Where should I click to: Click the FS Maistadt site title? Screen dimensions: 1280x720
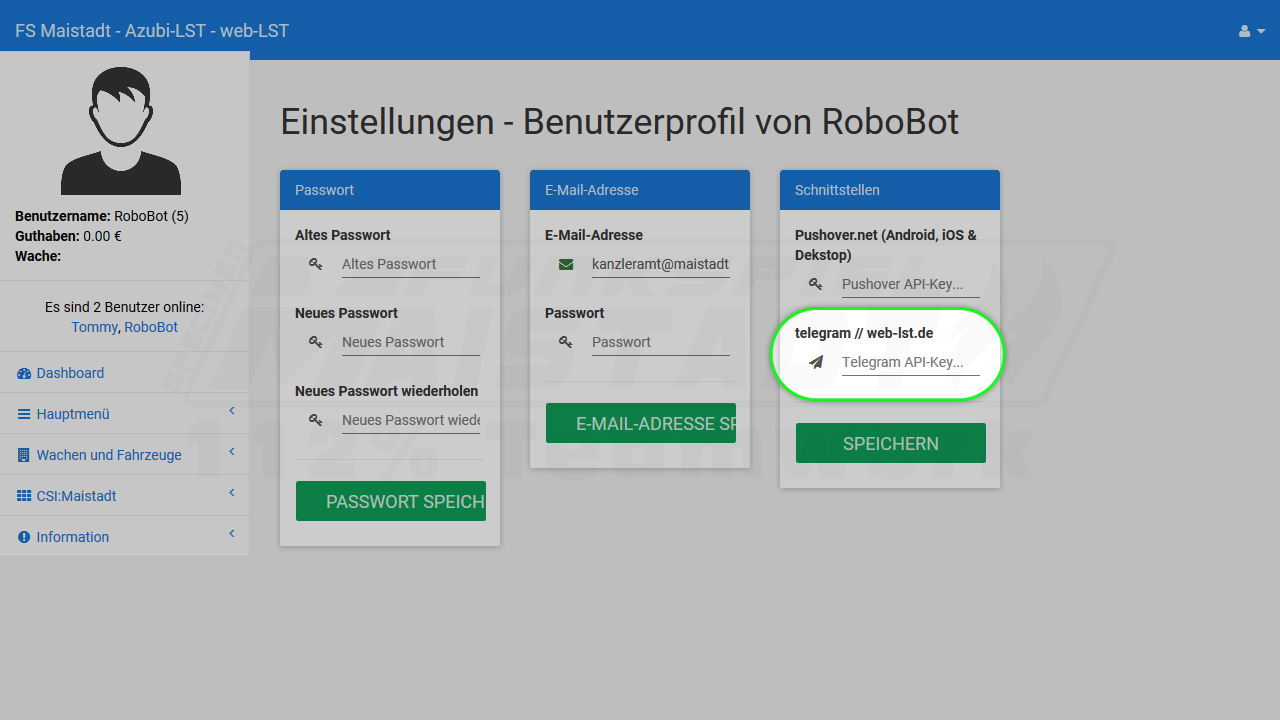pyautogui.click(x=152, y=31)
